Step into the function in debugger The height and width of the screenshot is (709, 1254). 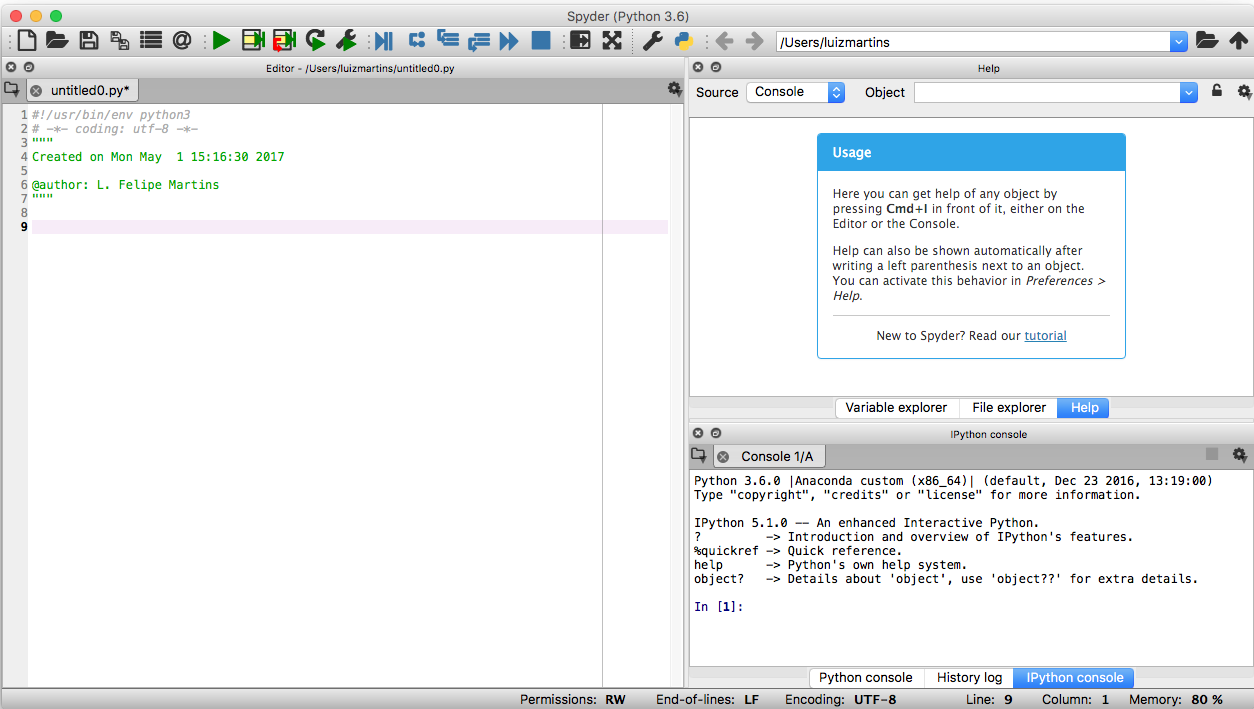pos(448,40)
